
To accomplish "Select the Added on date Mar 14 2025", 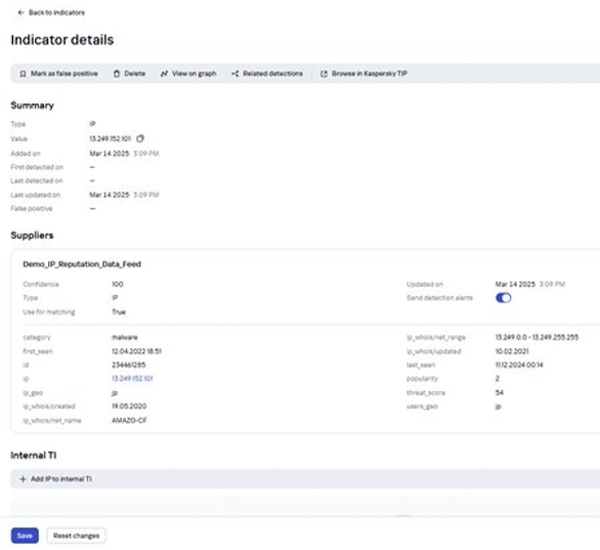I will [109, 153].
